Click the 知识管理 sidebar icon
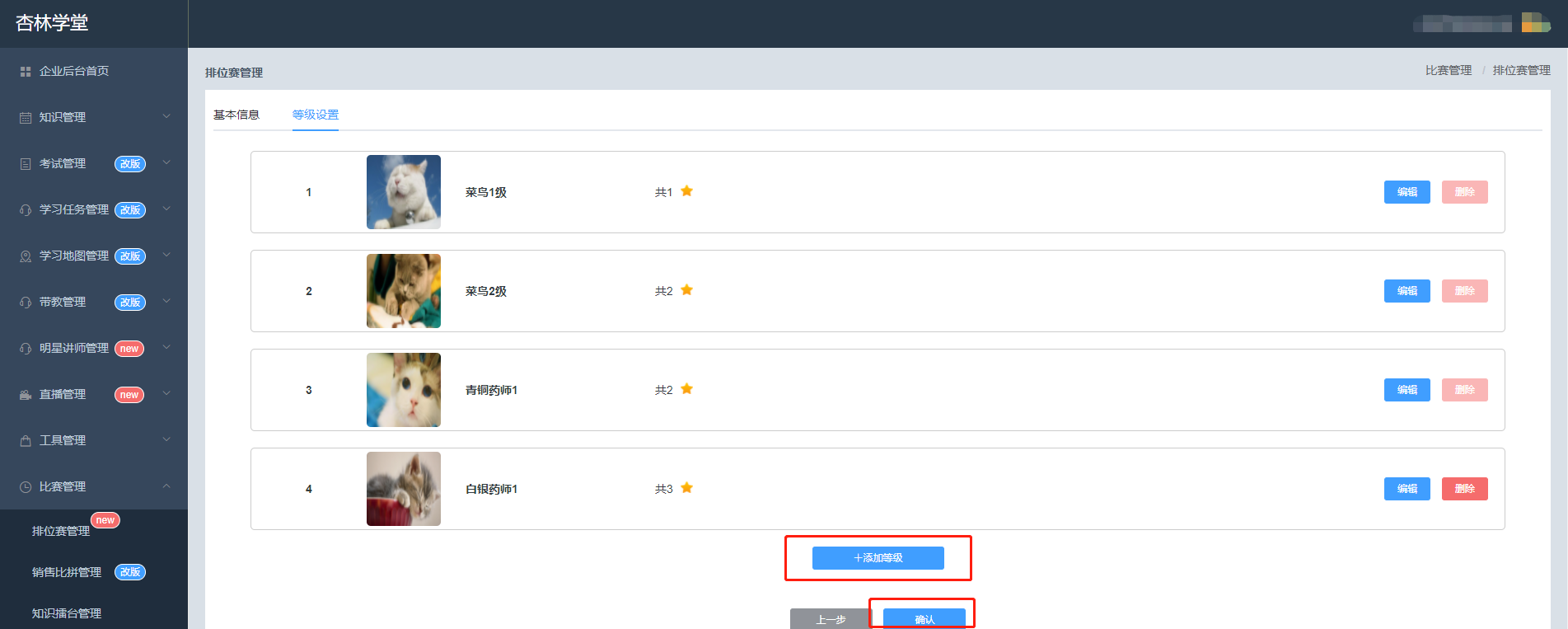Screen dimensions: 1568x629 pos(26,118)
